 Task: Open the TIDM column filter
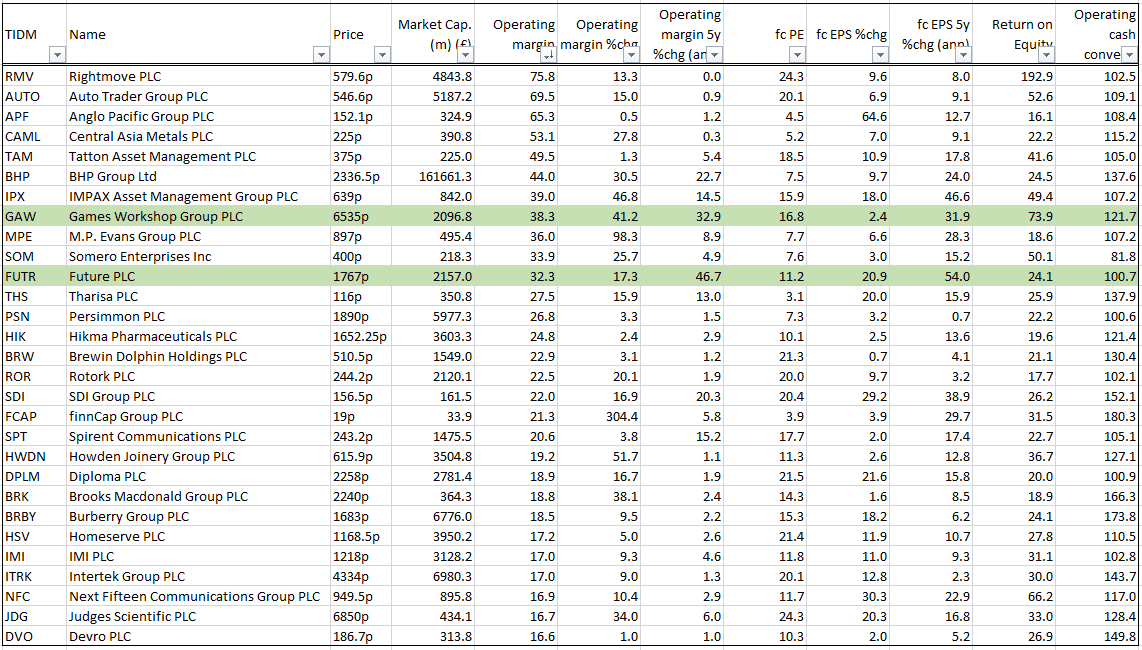click(58, 55)
